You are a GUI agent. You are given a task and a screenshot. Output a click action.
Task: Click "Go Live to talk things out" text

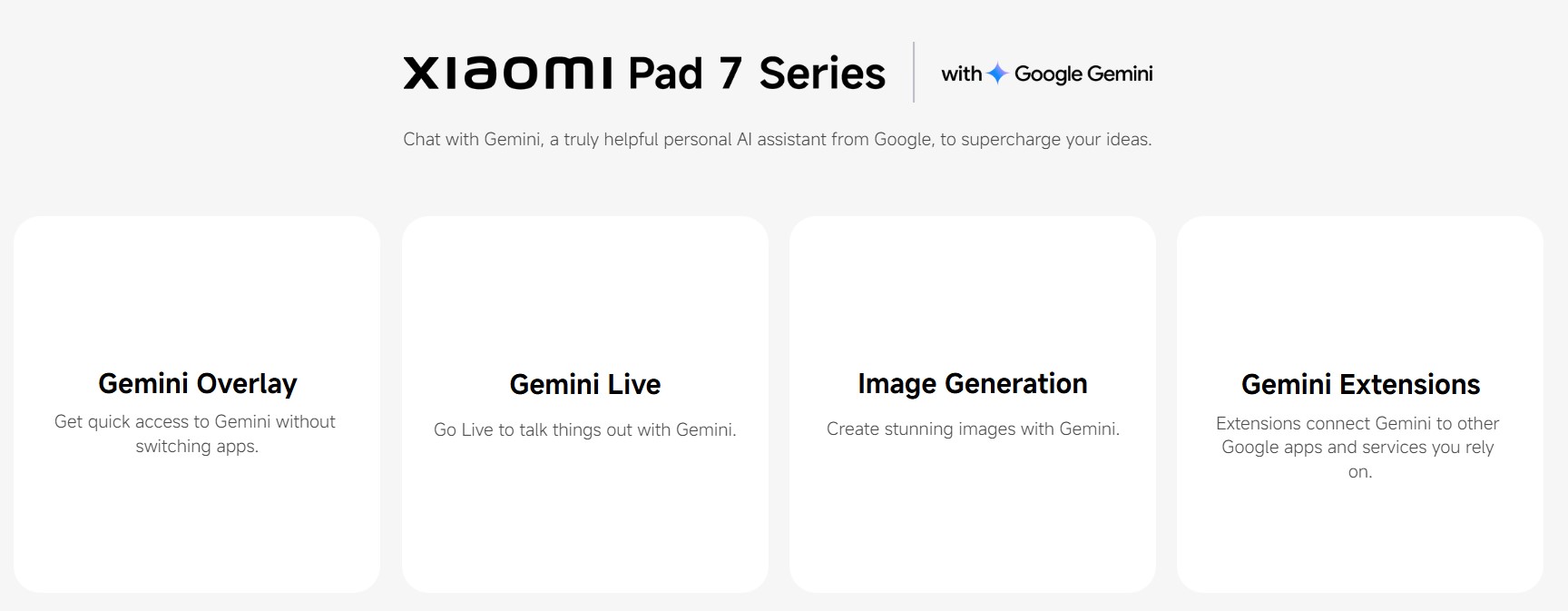click(585, 429)
